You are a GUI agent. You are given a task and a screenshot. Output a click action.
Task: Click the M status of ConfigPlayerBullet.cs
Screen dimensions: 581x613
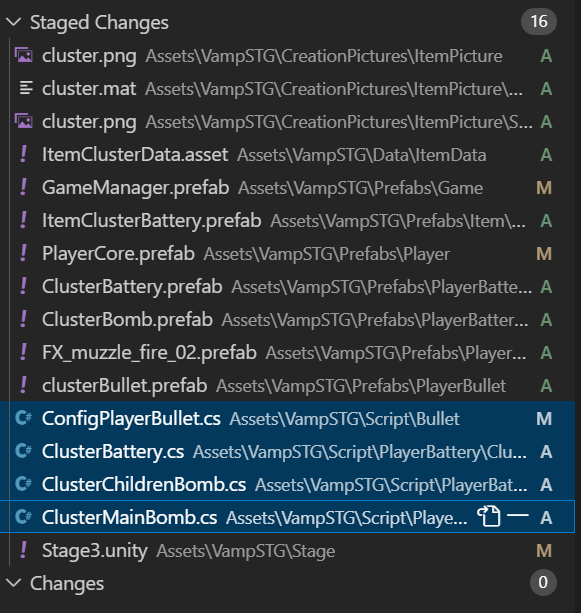click(x=544, y=419)
